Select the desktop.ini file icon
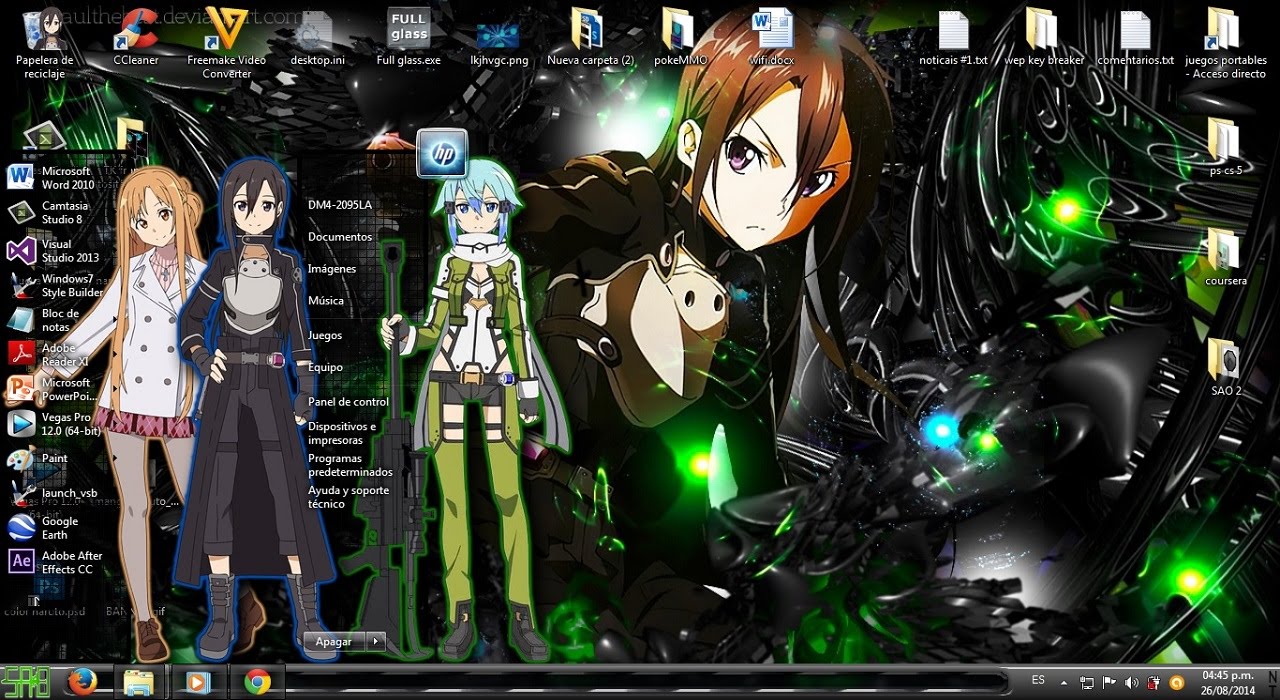Image resolution: width=1280 pixels, height=700 pixels. click(x=317, y=38)
